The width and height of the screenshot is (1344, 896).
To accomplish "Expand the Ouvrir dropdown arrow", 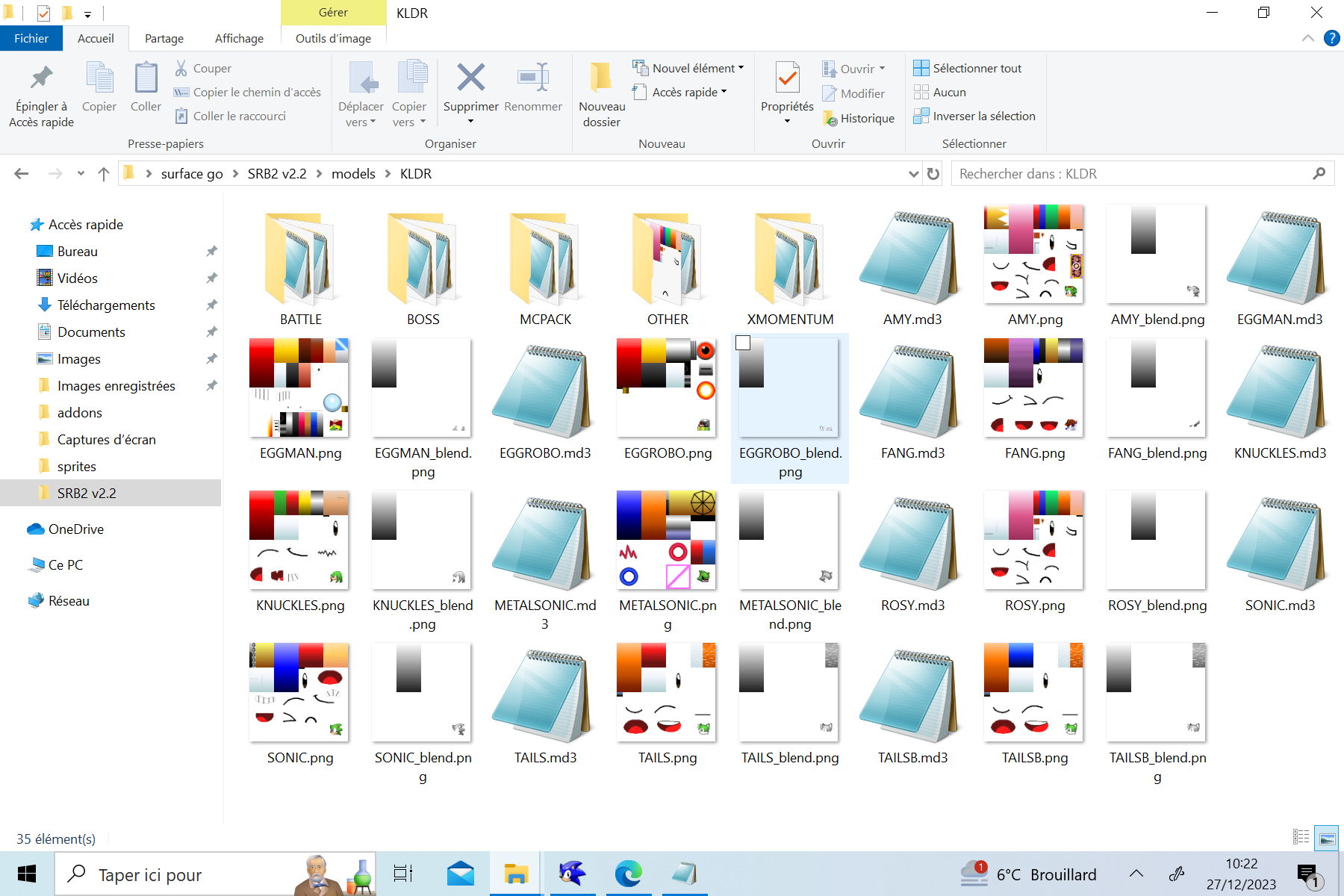I will pyautogui.click(x=882, y=69).
